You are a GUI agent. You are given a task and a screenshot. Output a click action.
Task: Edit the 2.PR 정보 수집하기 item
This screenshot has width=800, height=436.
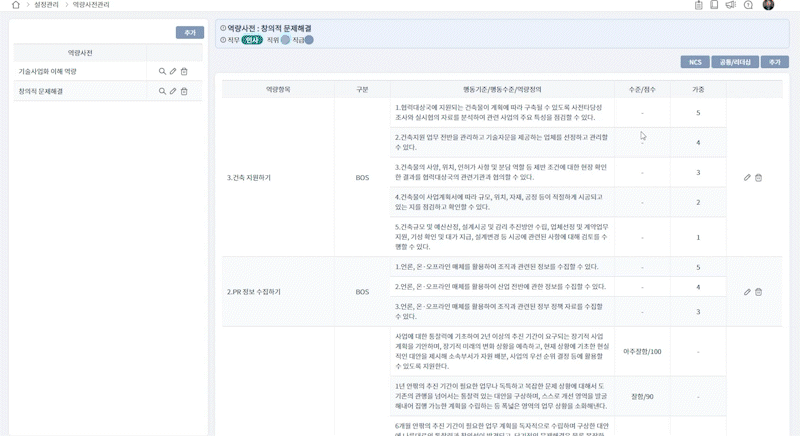click(747, 292)
